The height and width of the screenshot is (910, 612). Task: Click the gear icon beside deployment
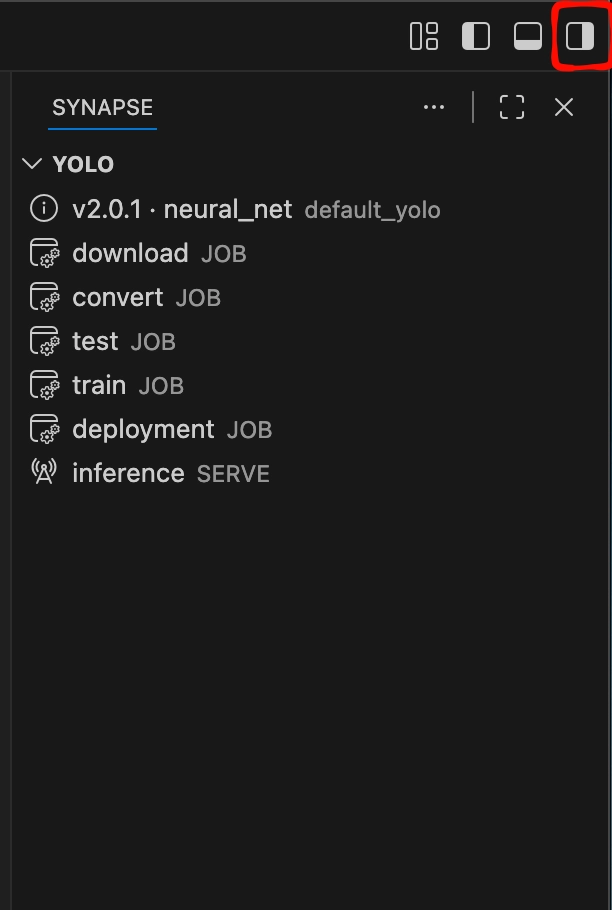tap(45, 429)
